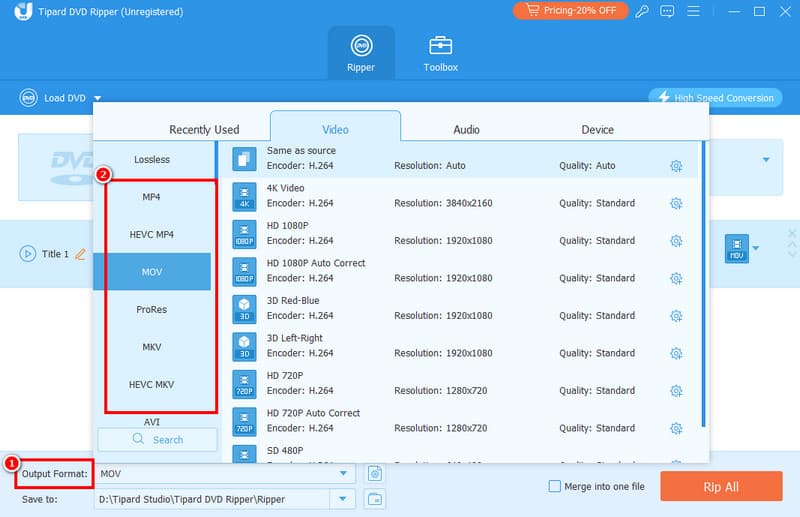This screenshot has width=800, height=517.
Task: Open the Toolbox tab
Action: [440, 53]
